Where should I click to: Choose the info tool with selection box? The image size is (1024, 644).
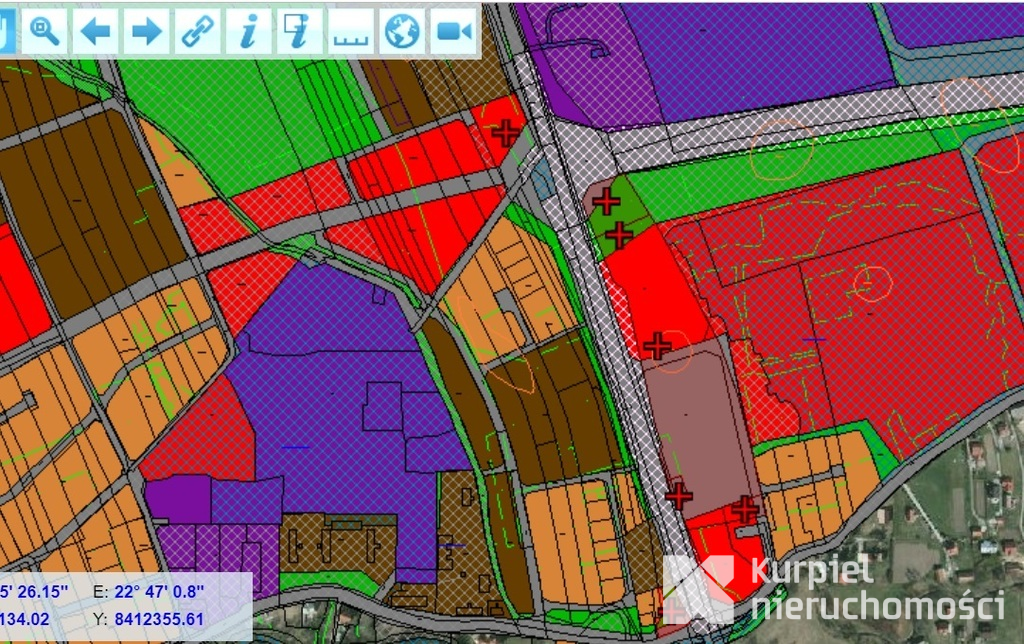click(x=299, y=31)
